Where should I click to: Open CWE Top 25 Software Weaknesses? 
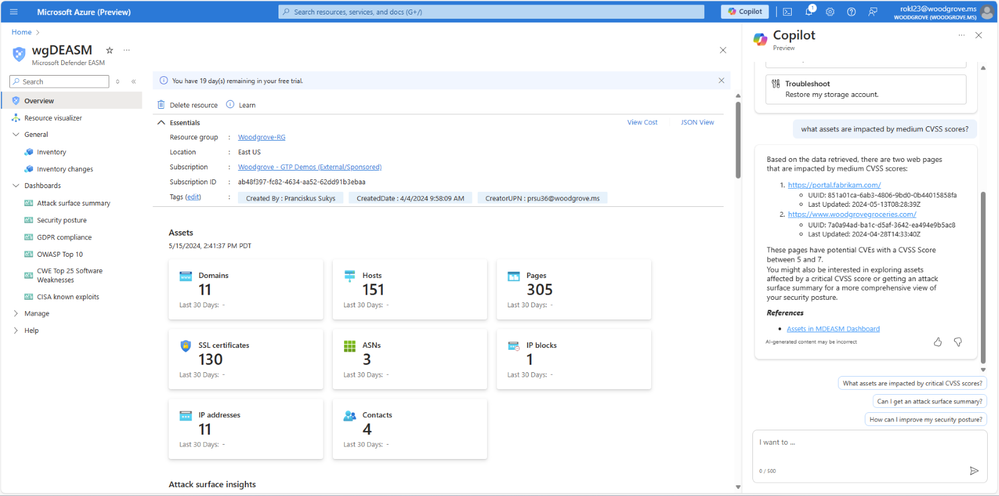coord(71,275)
